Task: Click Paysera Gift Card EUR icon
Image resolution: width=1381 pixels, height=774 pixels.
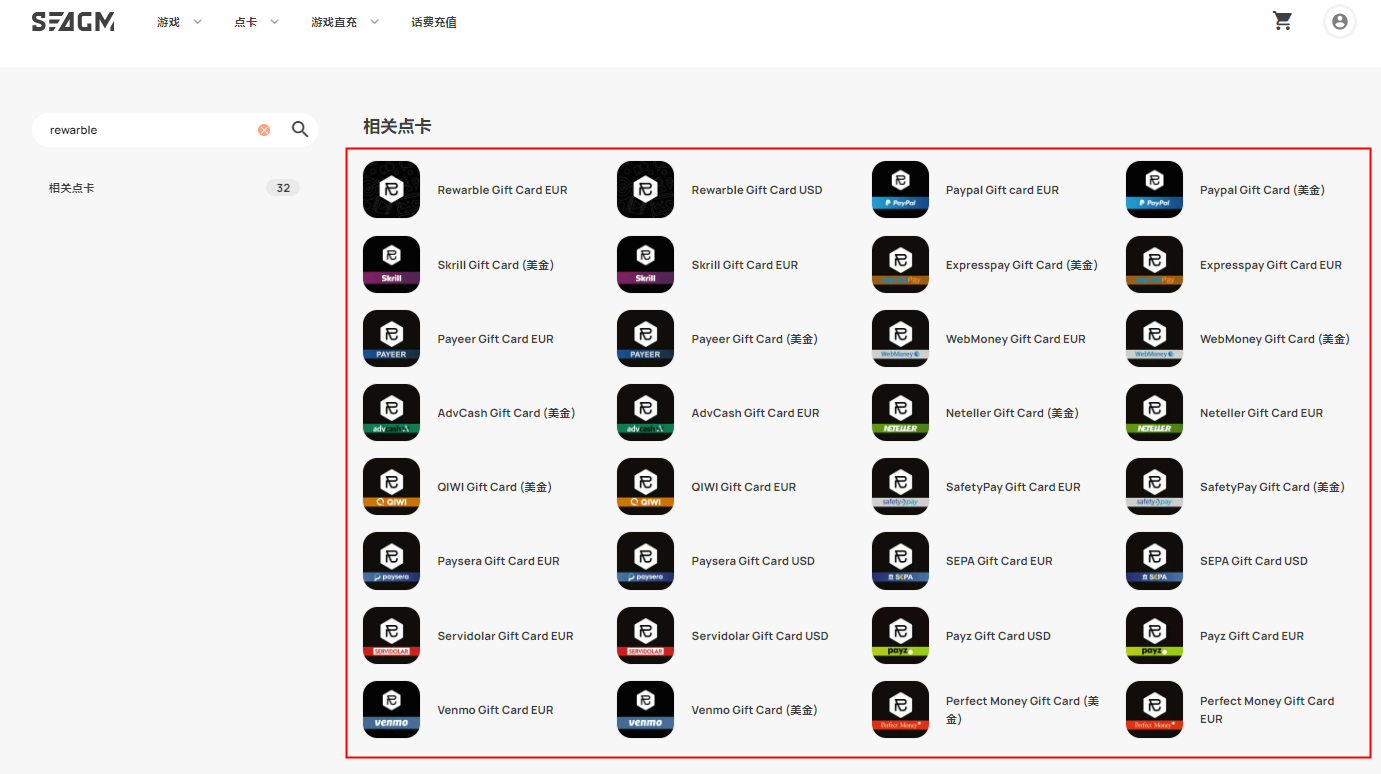Action: point(392,561)
